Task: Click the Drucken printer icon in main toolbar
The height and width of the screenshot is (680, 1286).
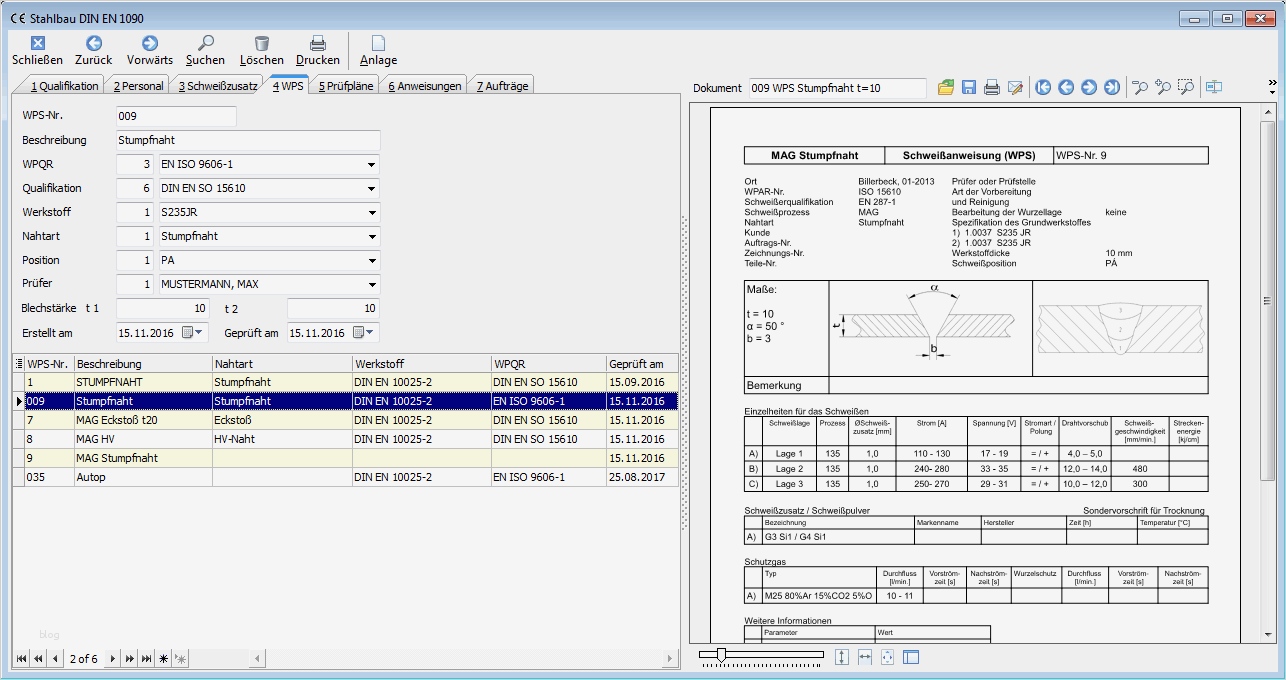Action: (x=317, y=43)
